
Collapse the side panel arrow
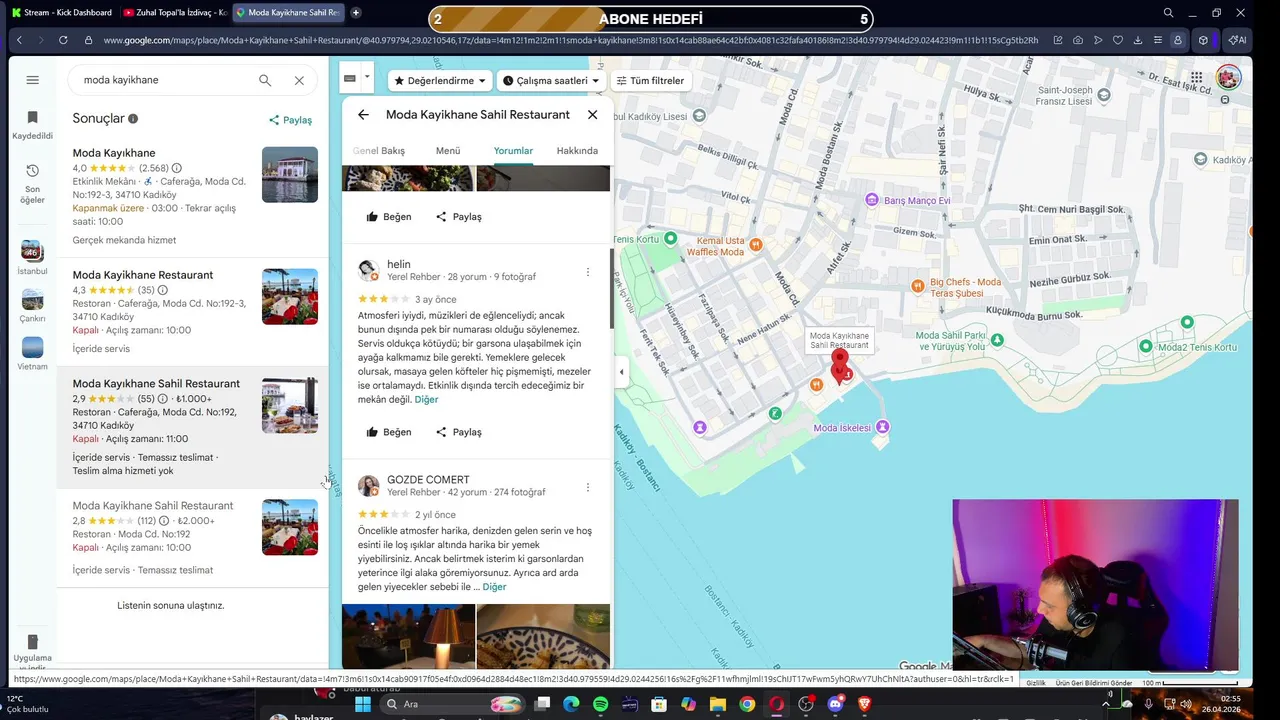[x=621, y=372]
